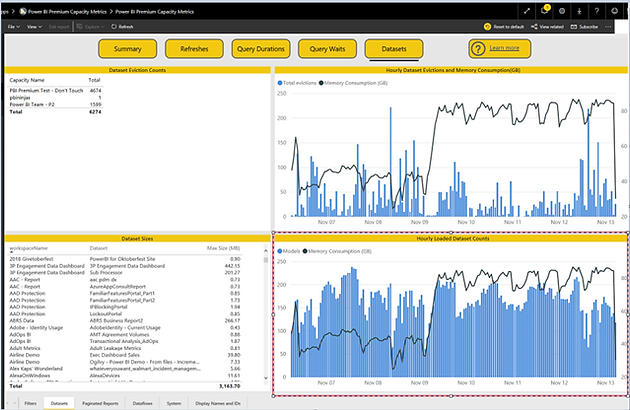Switch to the Dataflows tab
The height and width of the screenshot is (410, 630).
pyautogui.click(x=143, y=403)
